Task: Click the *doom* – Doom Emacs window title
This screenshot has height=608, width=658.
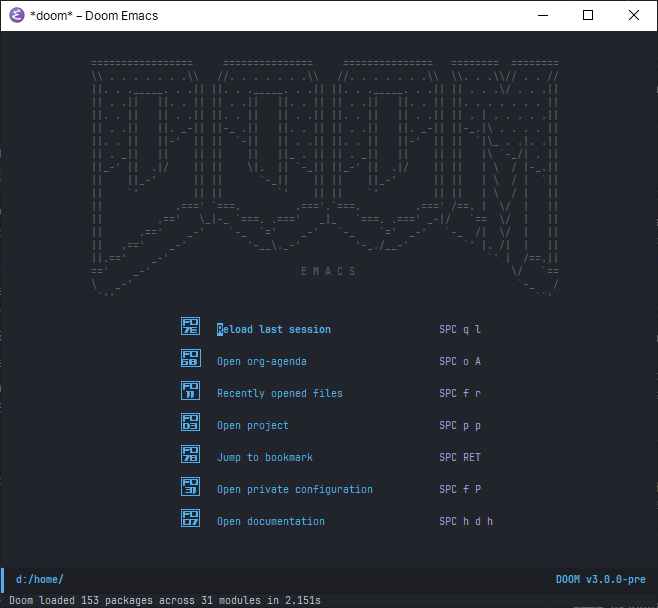Action: [94, 16]
